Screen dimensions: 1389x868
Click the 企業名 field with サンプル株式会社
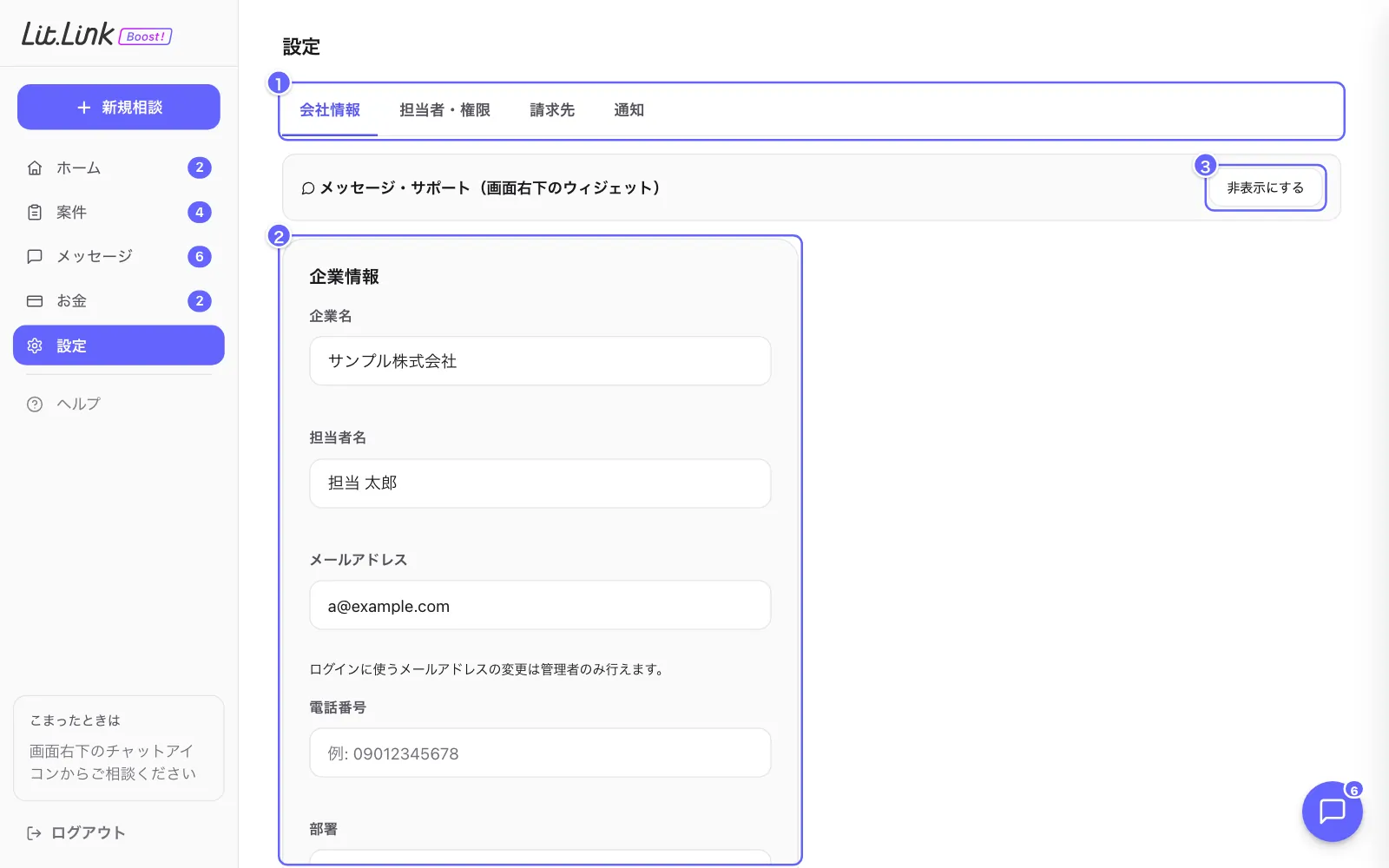540,361
